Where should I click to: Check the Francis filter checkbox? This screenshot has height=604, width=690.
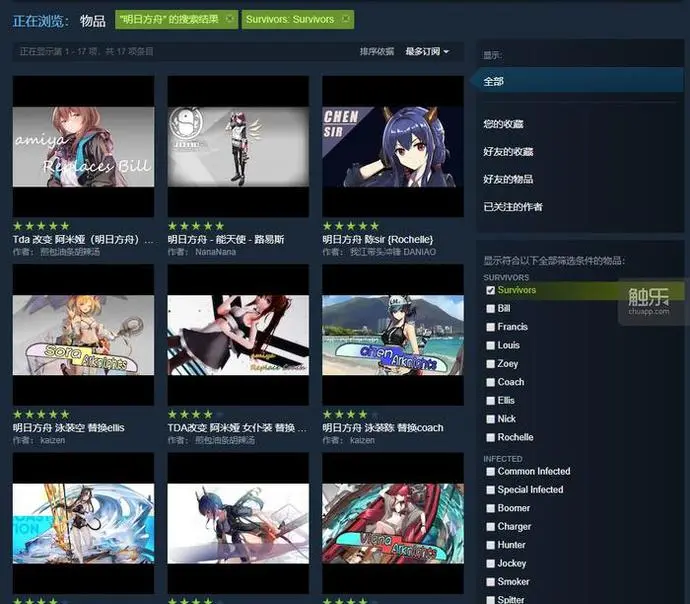coord(490,327)
